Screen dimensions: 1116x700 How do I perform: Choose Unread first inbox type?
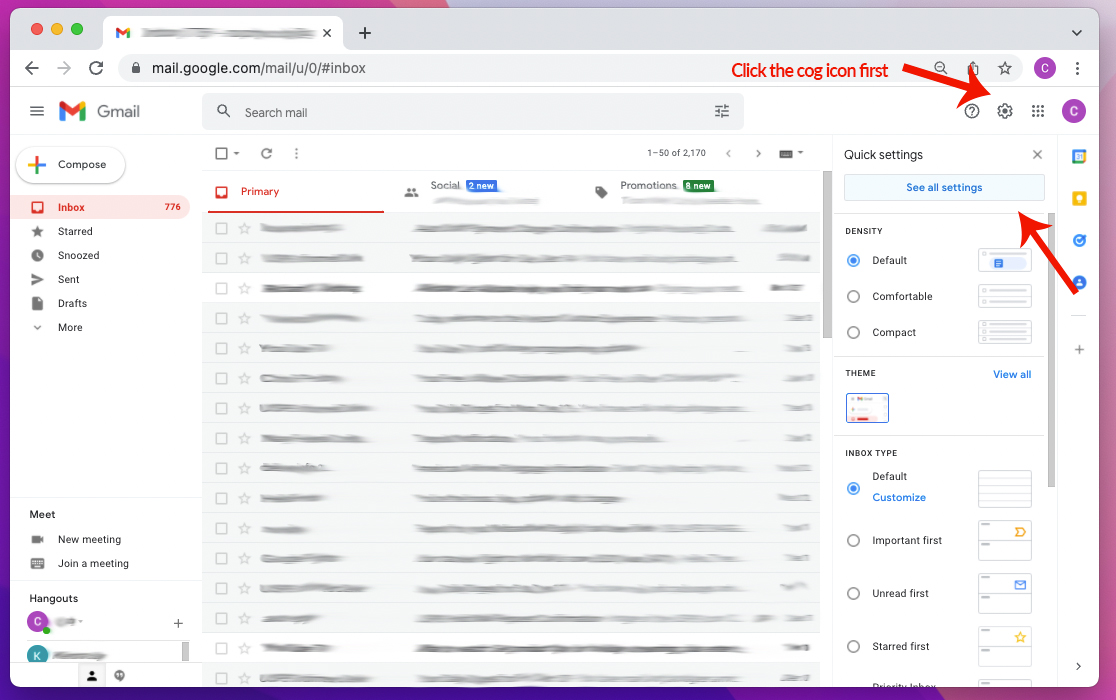[x=853, y=593]
